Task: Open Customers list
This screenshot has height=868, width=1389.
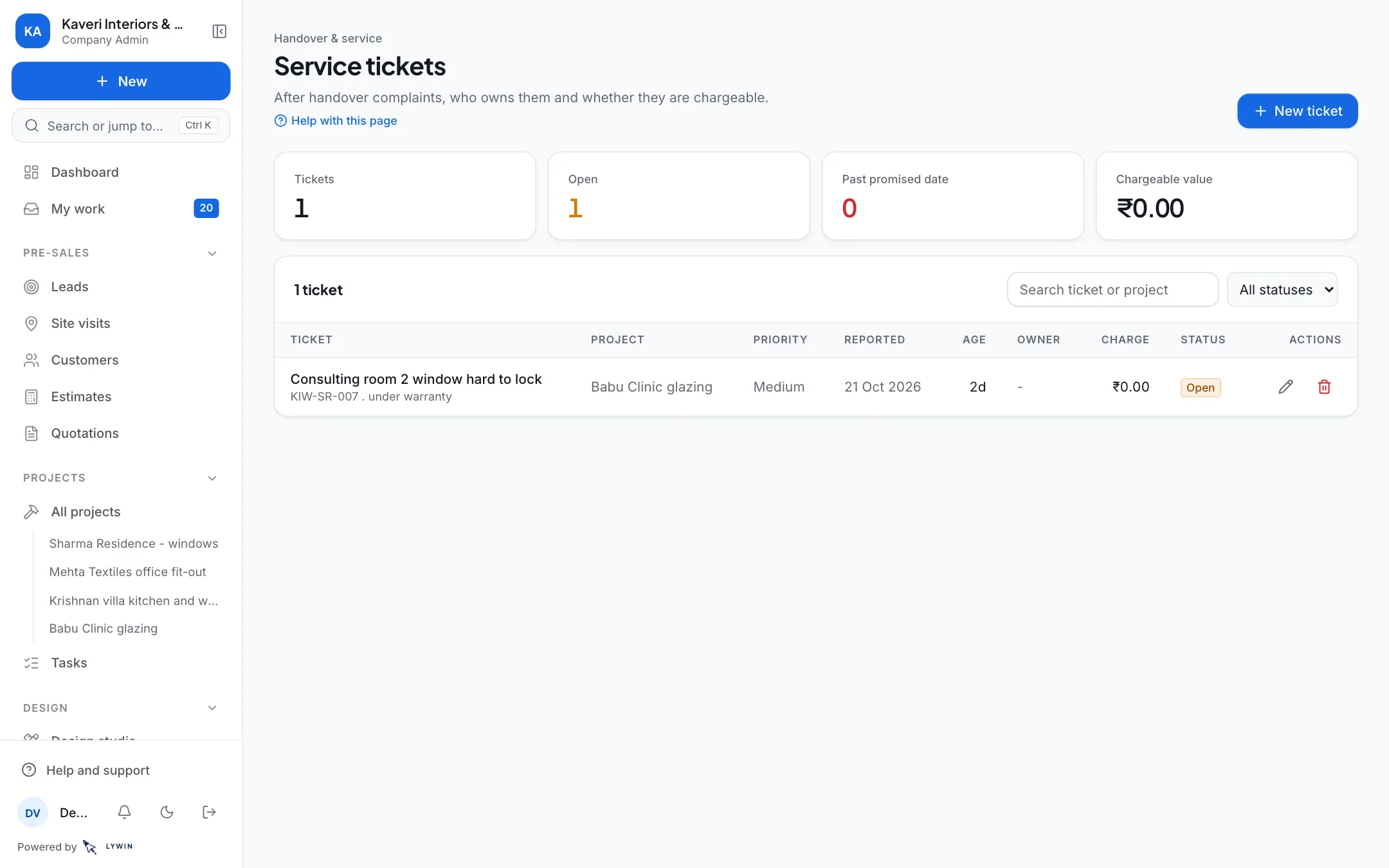Action: point(121,360)
